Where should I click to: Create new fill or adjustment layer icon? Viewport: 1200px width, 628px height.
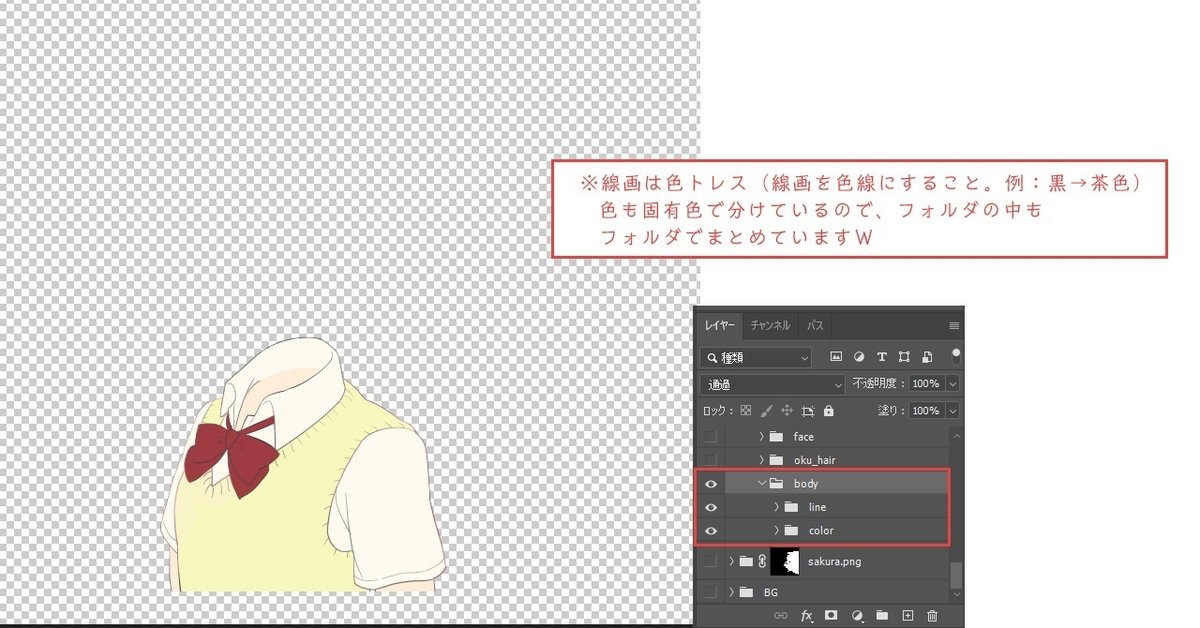click(857, 616)
